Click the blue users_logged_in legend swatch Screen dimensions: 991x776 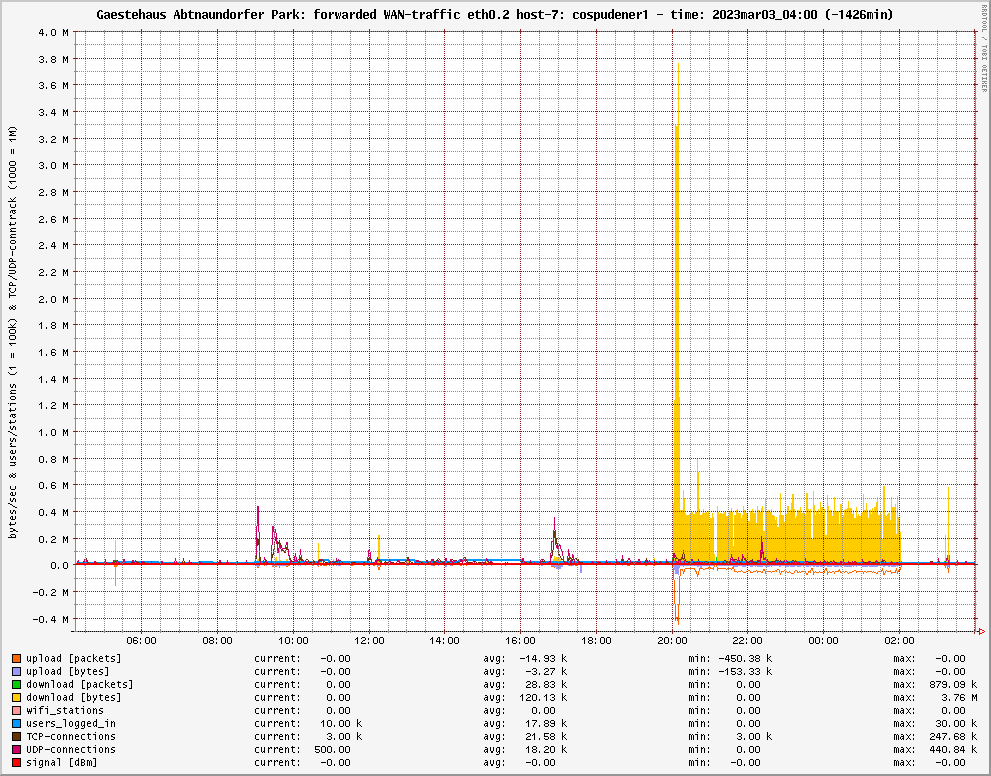pyautogui.click(x=16, y=724)
